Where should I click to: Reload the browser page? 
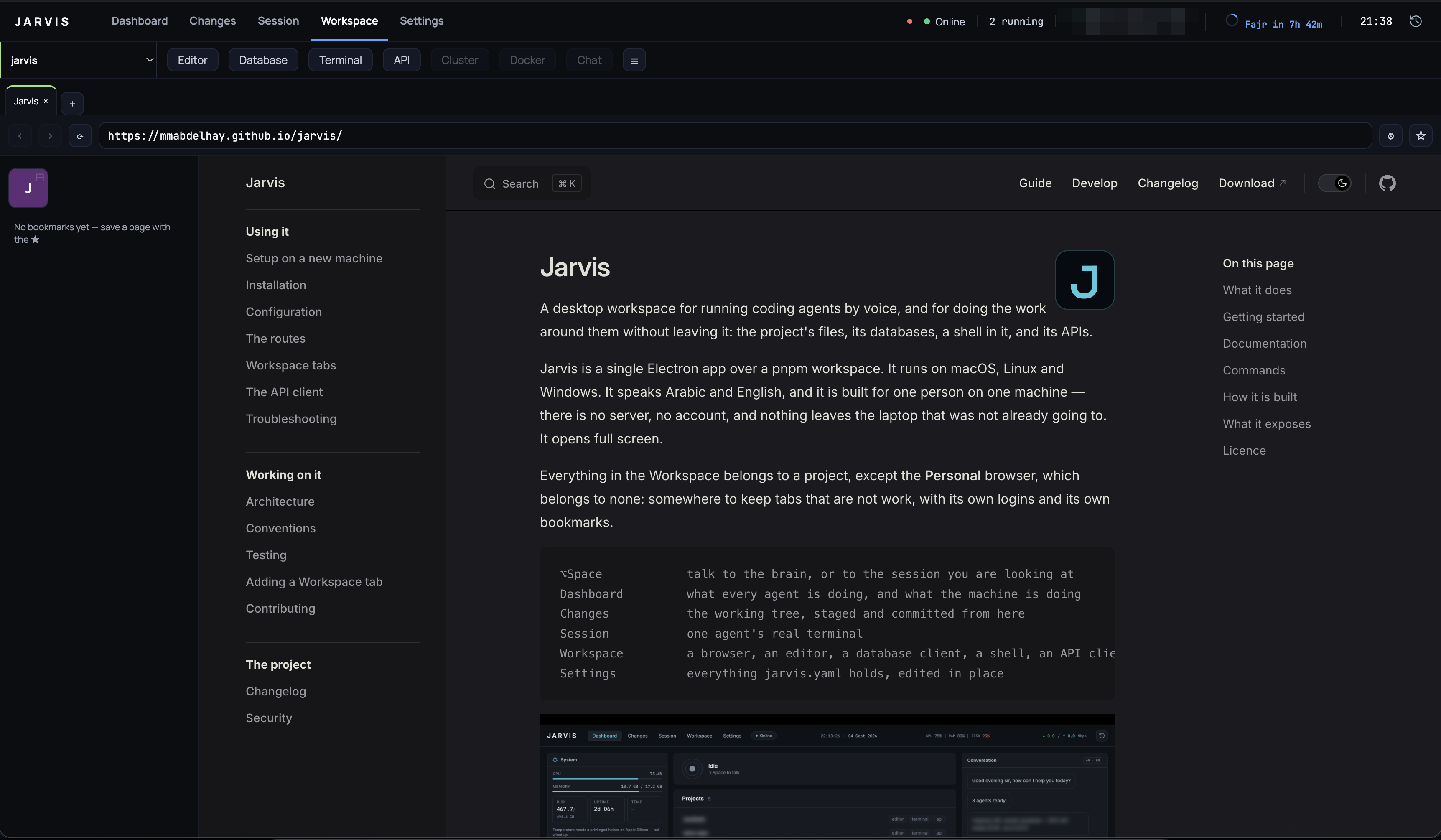pyautogui.click(x=80, y=136)
